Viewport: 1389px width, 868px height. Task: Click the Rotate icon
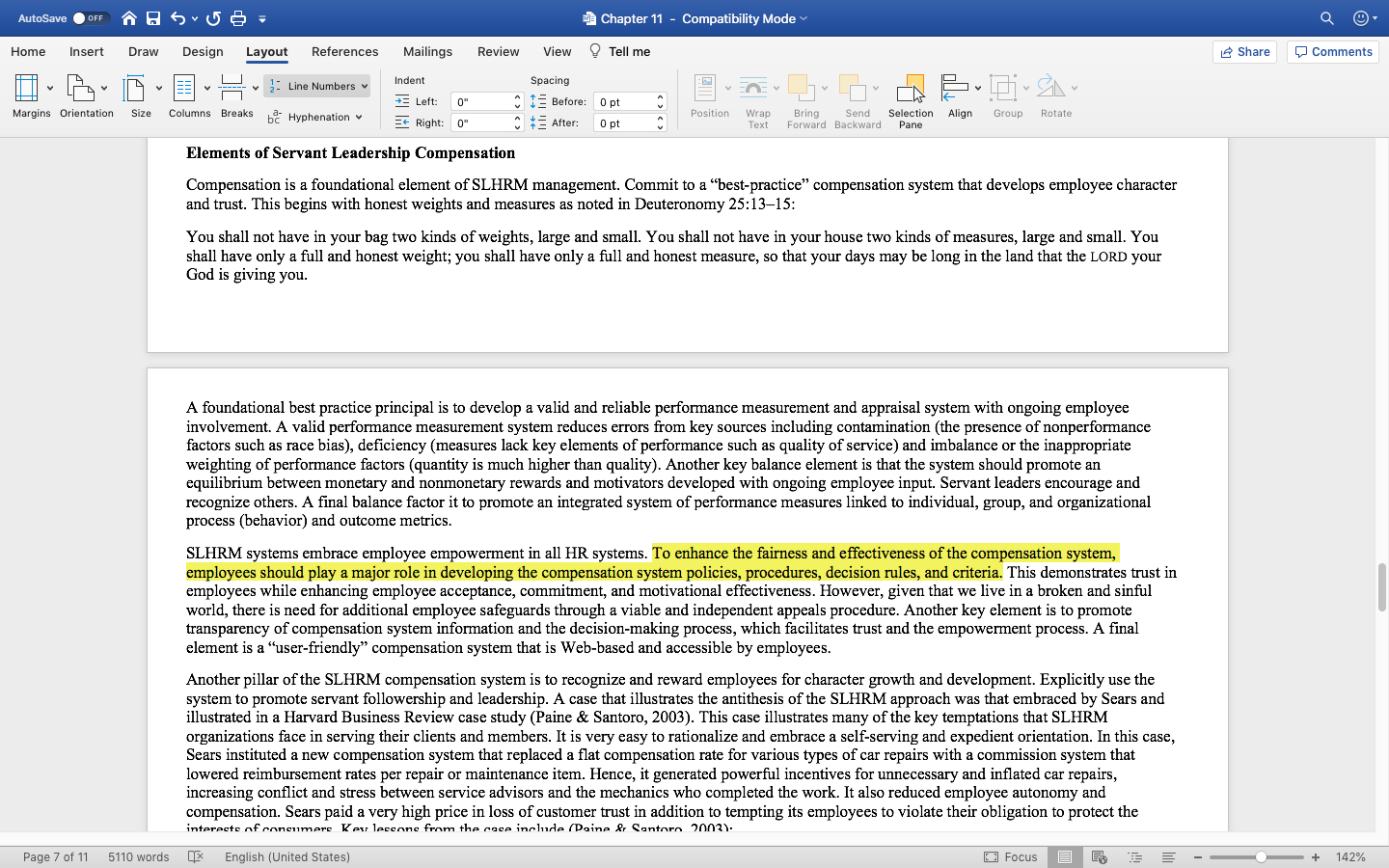1050,88
